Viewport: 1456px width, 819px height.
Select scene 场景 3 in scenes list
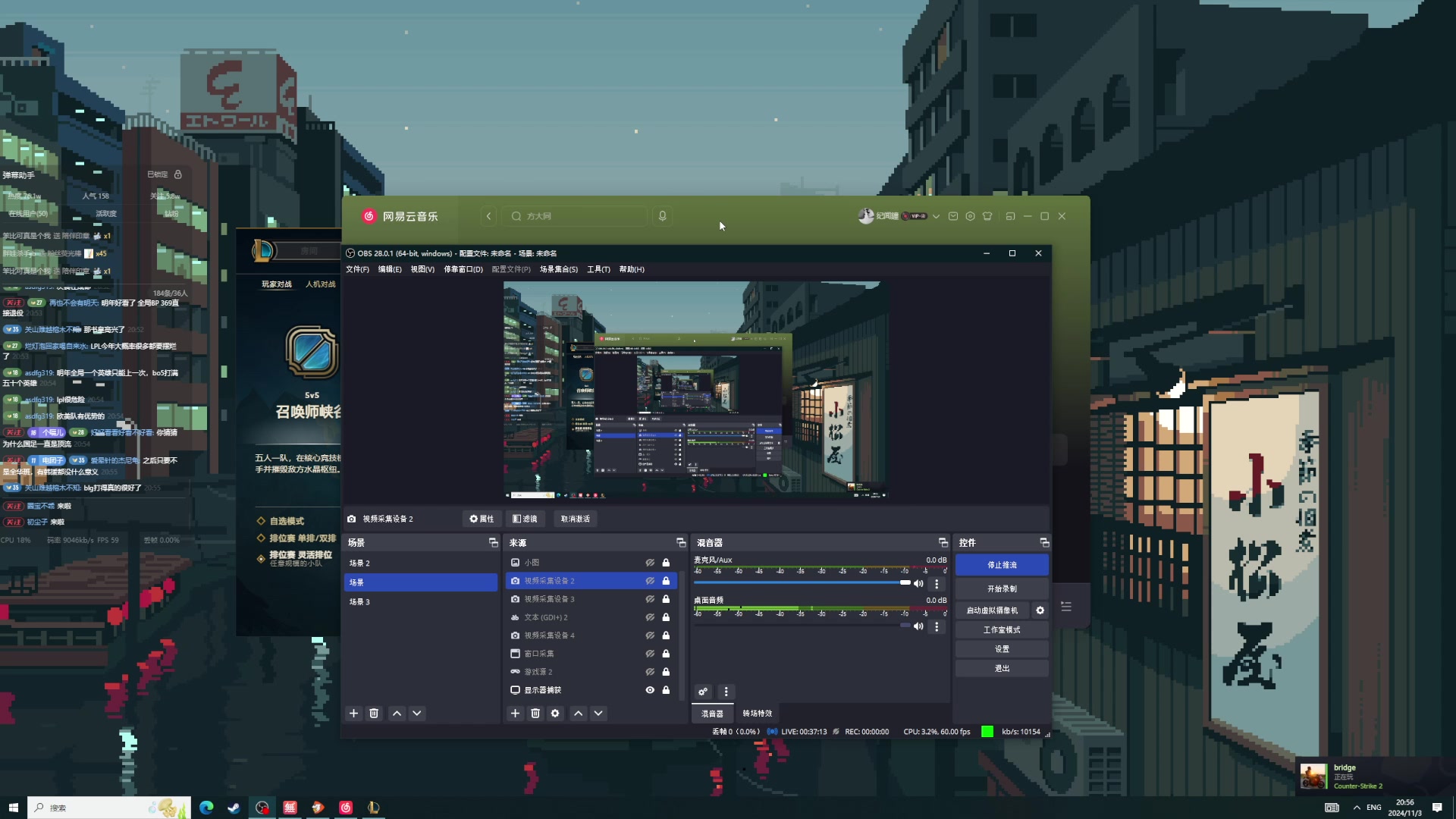[x=421, y=602]
